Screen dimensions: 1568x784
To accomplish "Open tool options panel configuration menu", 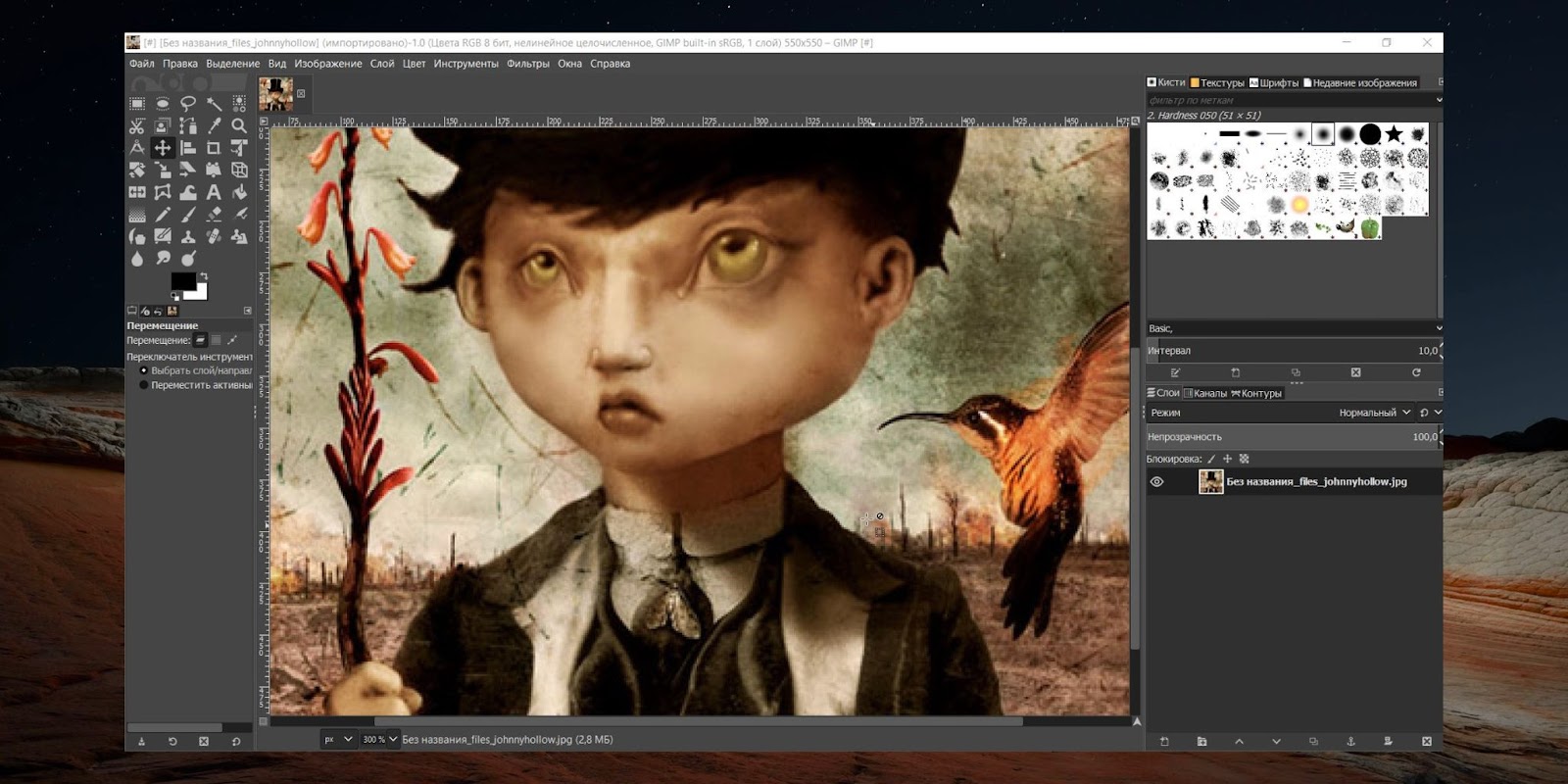I will 248,311.
